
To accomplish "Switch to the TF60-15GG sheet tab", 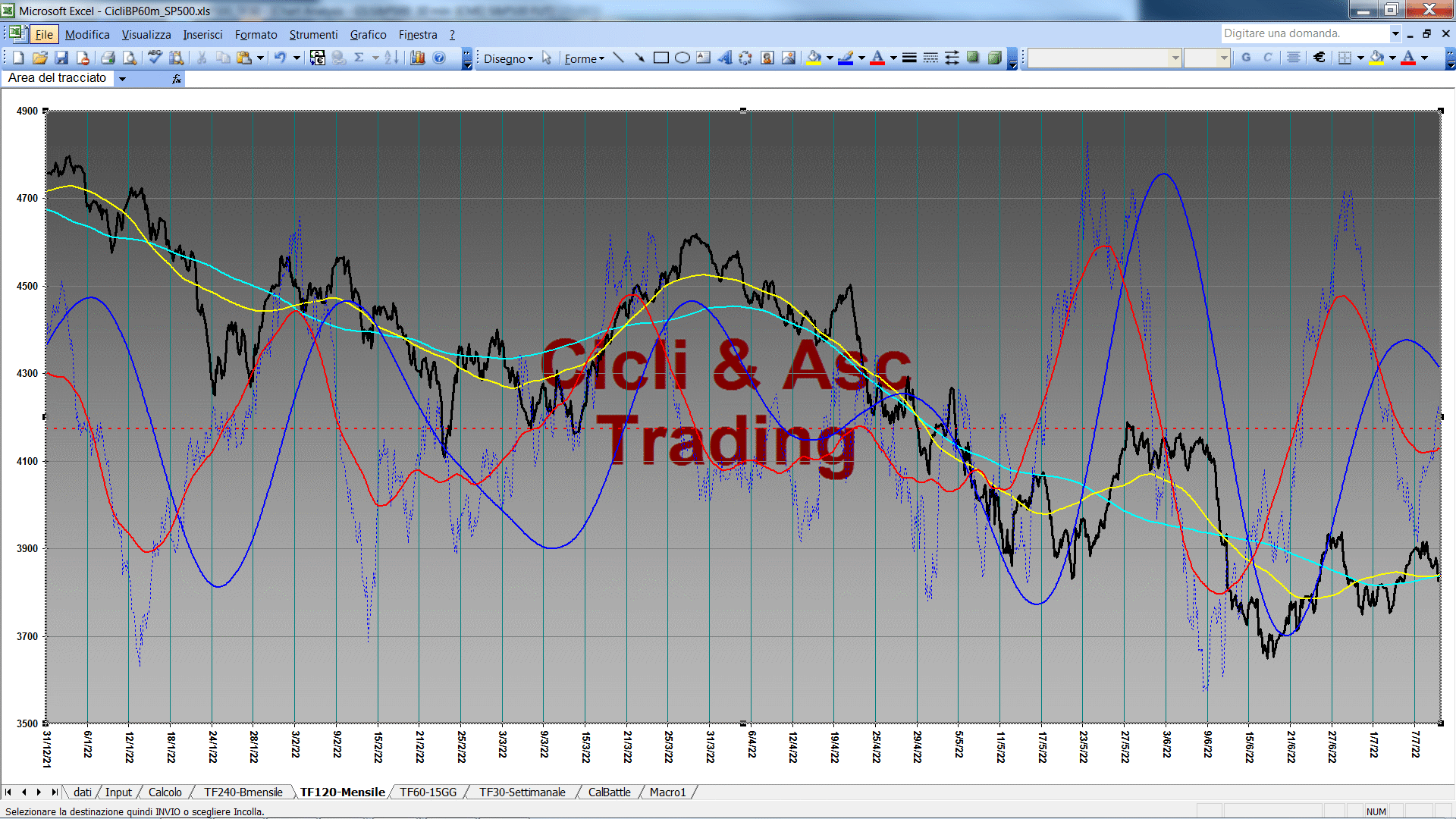I will (428, 792).
